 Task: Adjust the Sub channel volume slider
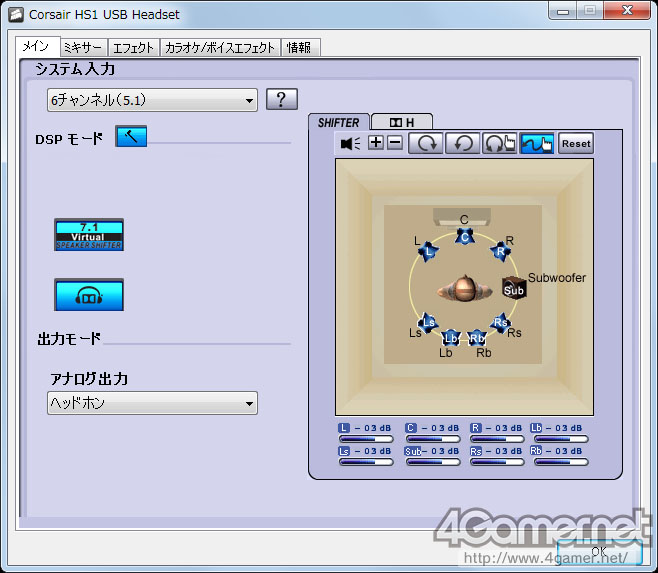coord(433,462)
